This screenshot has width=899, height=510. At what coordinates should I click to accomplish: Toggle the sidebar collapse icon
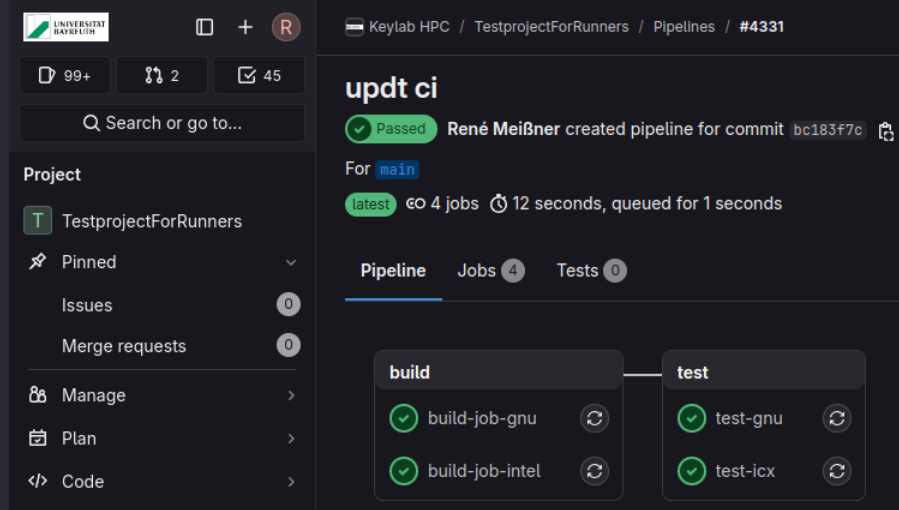205,27
